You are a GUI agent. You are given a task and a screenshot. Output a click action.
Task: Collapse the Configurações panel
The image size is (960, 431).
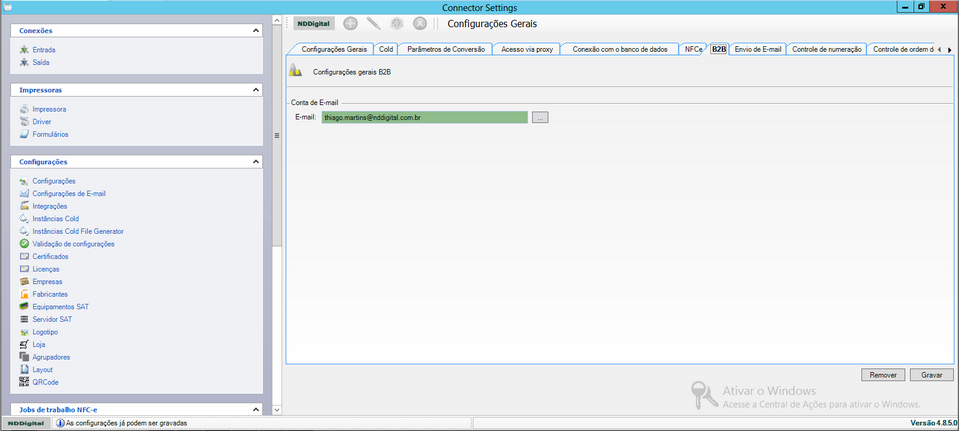pyautogui.click(x=255, y=162)
